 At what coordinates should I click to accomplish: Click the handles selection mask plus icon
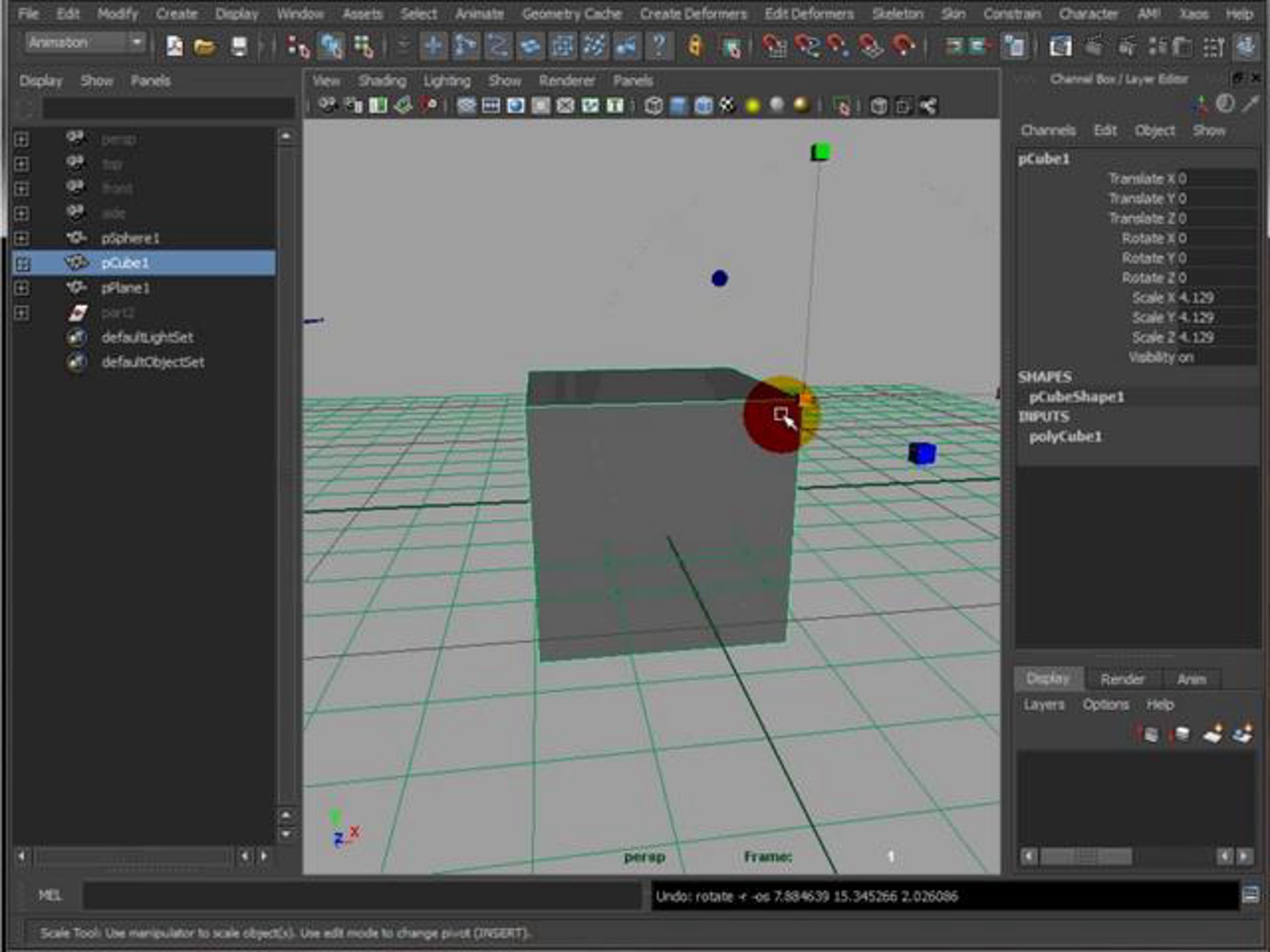coord(434,46)
